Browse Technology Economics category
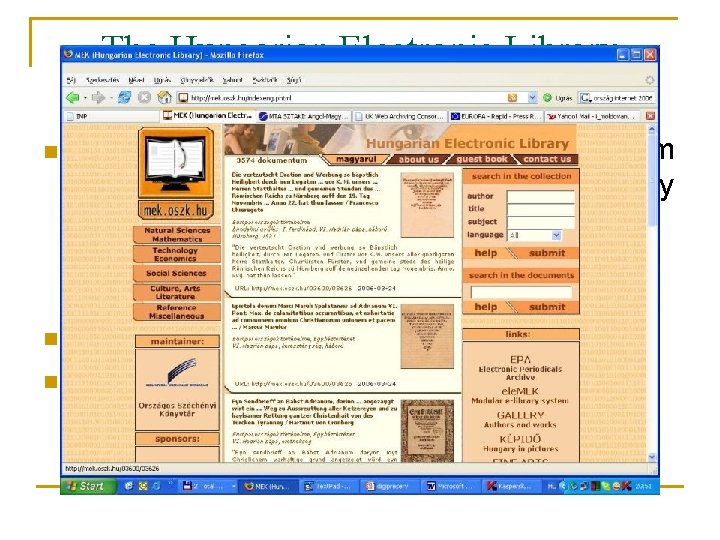Image resolution: width=720 pixels, height=540 pixels. click(x=175, y=254)
